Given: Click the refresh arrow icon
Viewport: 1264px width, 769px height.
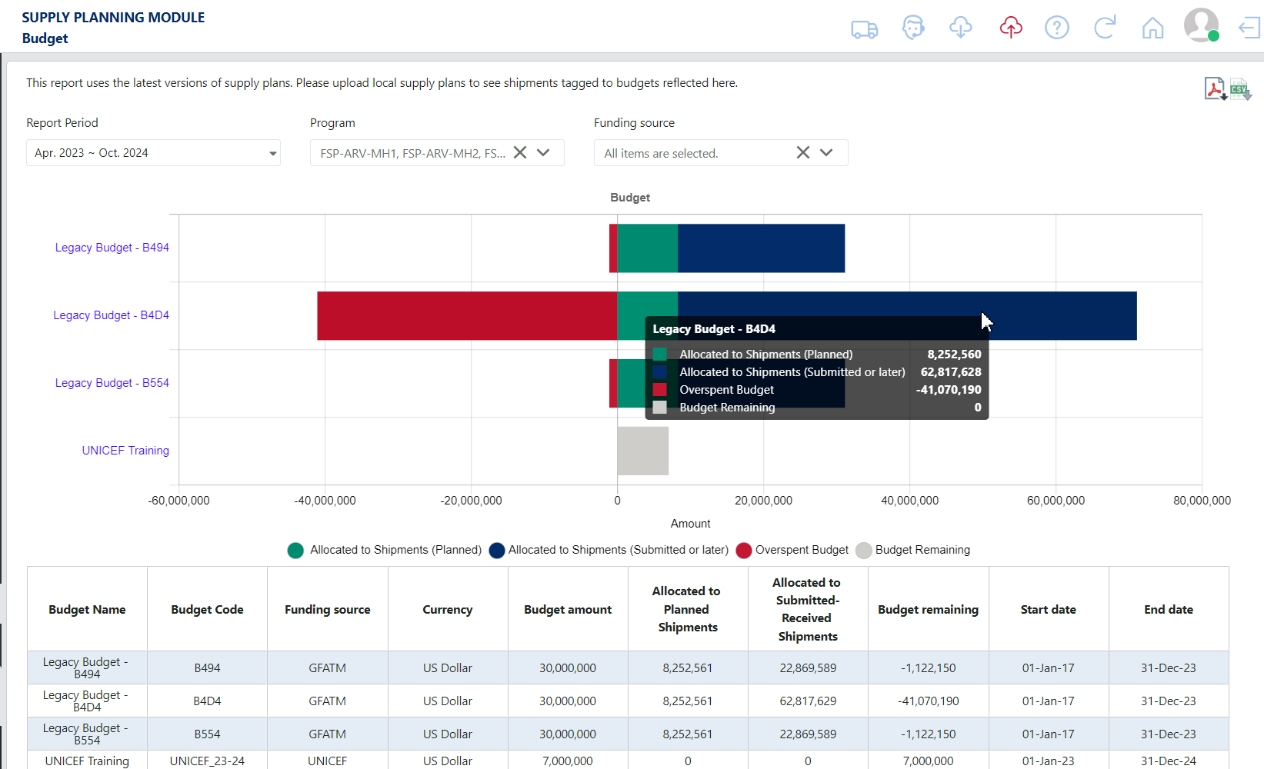Looking at the screenshot, I should pyautogui.click(x=1105, y=27).
